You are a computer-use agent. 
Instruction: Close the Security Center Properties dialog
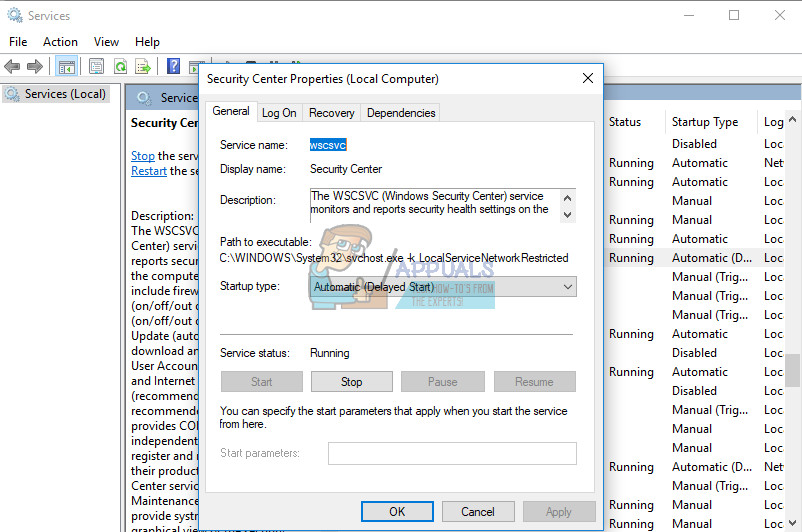588,78
